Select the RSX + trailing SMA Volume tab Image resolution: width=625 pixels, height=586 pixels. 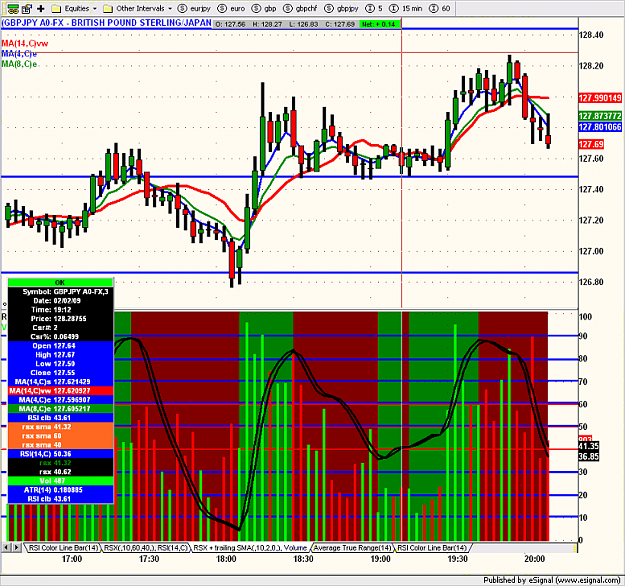point(250,548)
